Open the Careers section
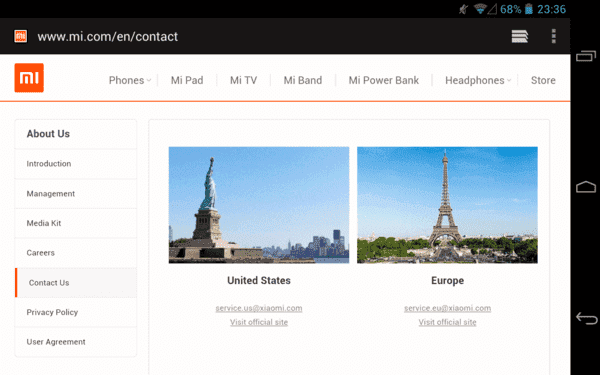The height and width of the screenshot is (375, 600). (76, 253)
